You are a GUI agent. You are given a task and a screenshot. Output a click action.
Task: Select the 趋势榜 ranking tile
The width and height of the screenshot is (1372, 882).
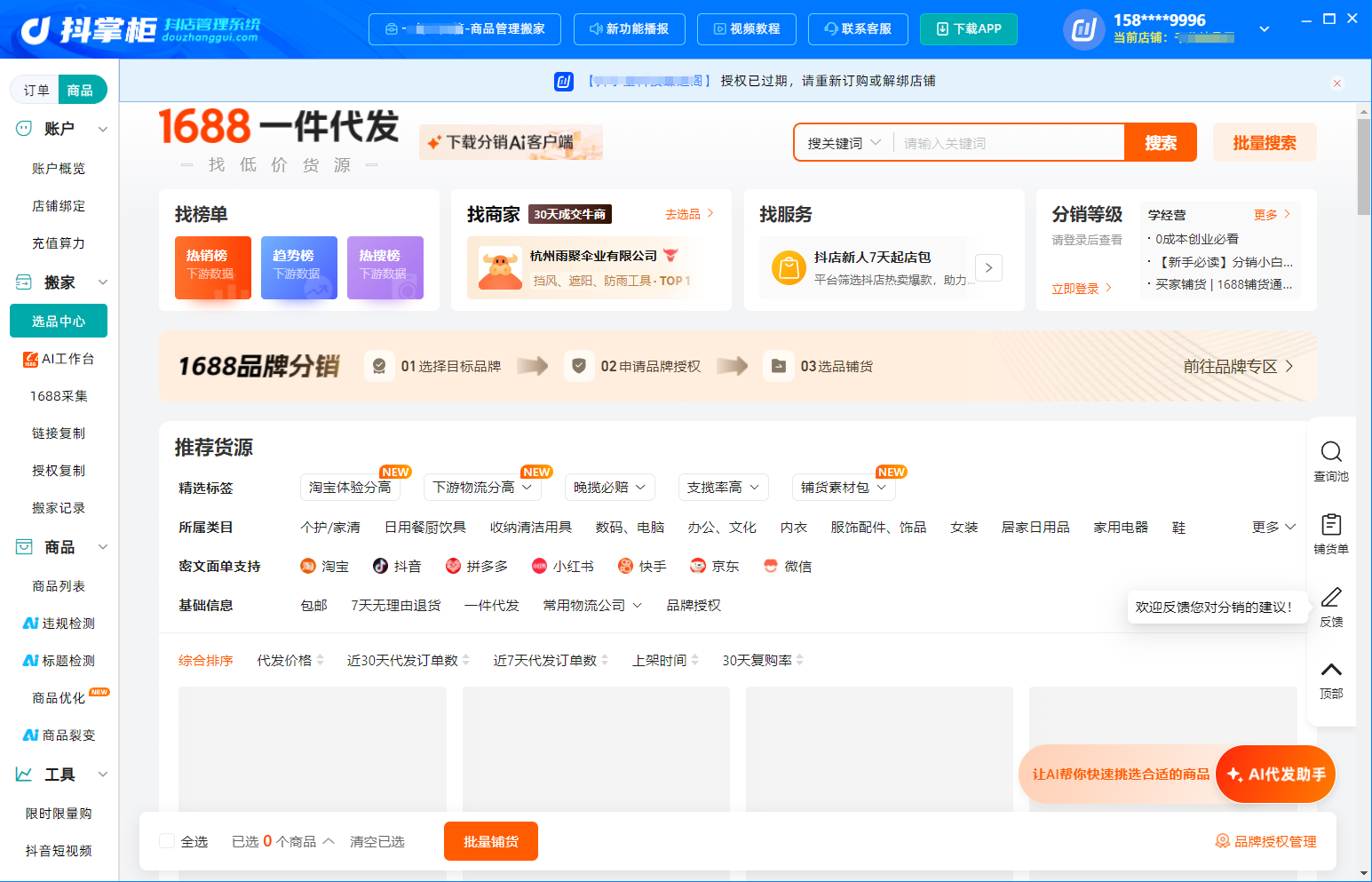point(299,267)
